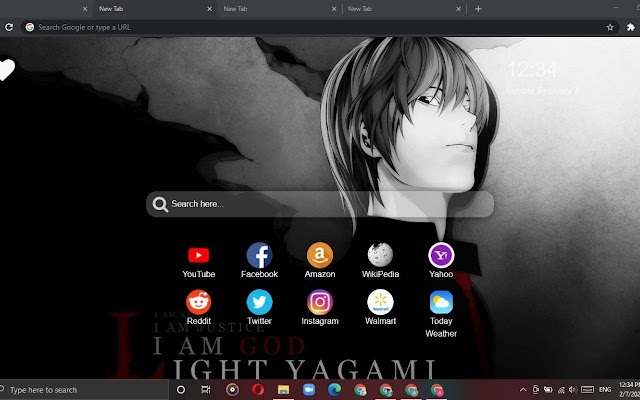Open the Today Weather shortcut
This screenshot has height=400, width=640.
tap(441, 314)
